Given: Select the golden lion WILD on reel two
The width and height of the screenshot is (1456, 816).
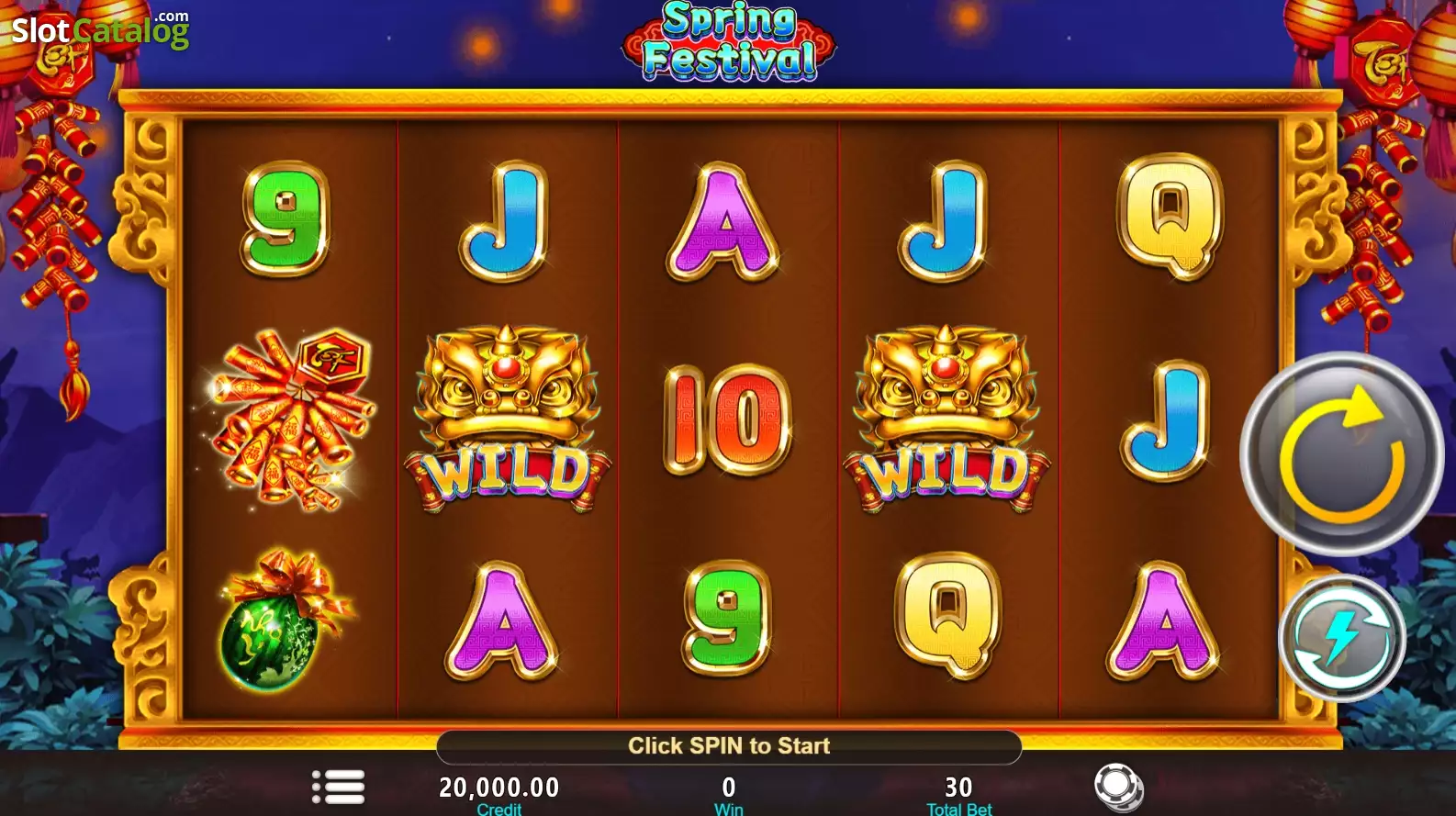Looking at the screenshot, I should tap(508, 419).
